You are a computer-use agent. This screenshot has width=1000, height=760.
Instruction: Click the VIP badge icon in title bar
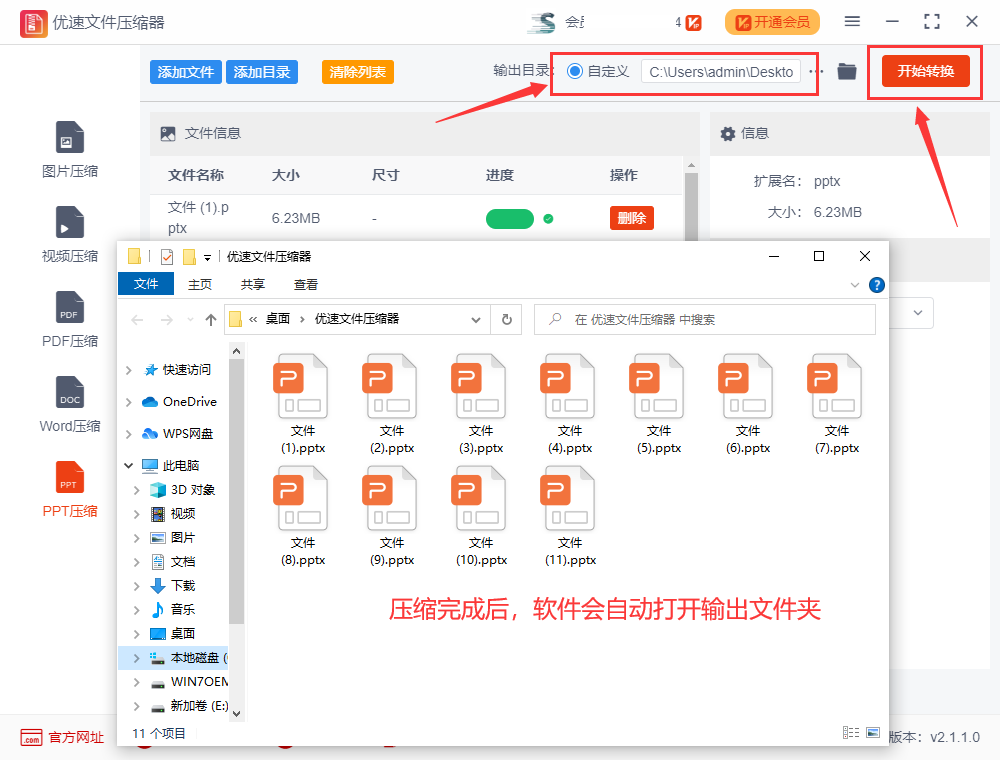coord(693,23)
